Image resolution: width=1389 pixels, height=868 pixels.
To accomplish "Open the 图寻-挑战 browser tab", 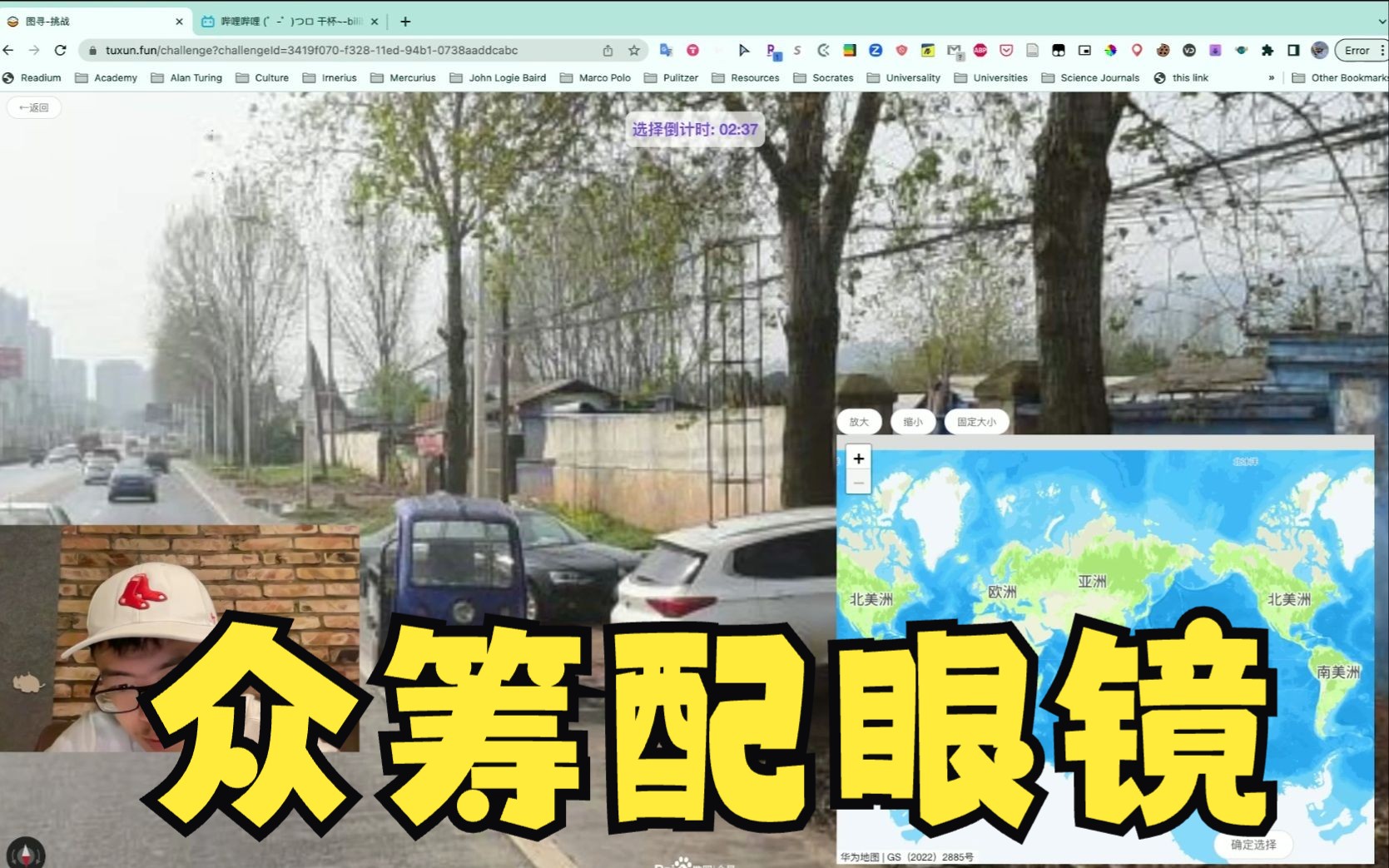I will tap(92, 22).
